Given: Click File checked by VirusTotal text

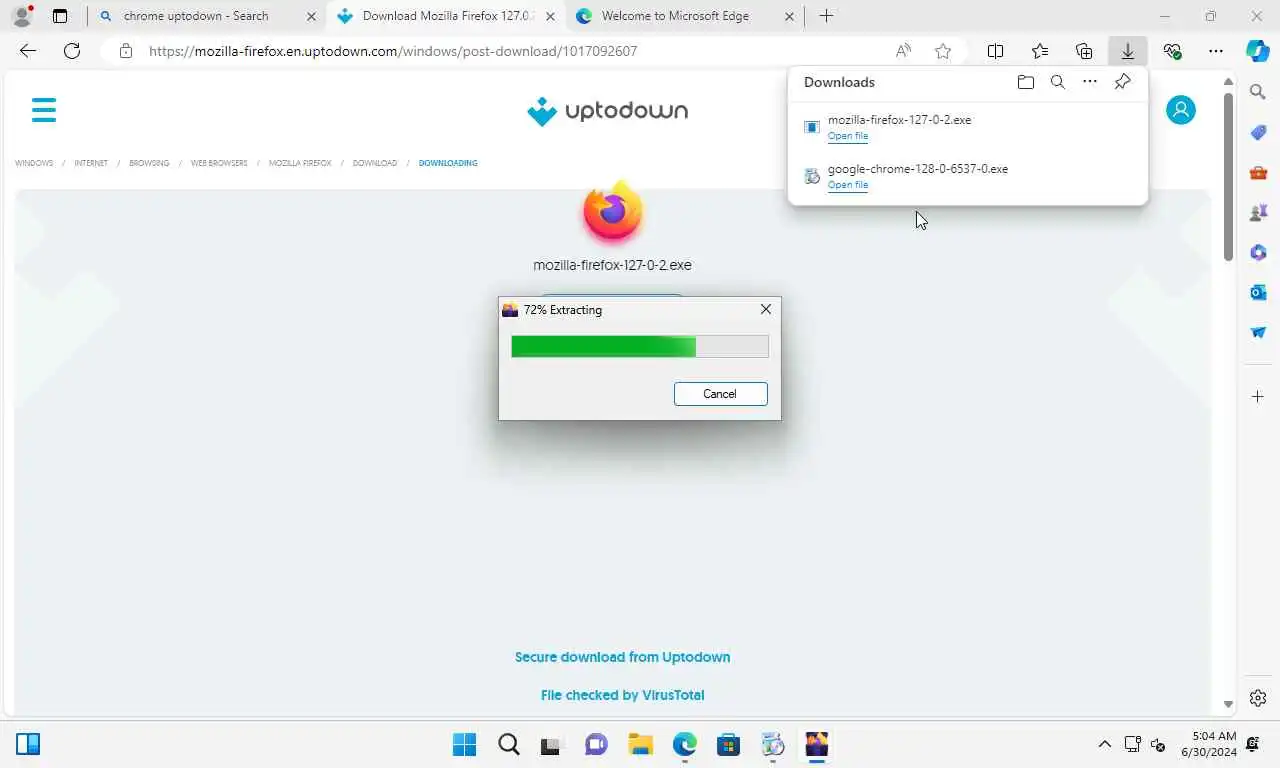Looking at the screenshot, I should point(622,695).
